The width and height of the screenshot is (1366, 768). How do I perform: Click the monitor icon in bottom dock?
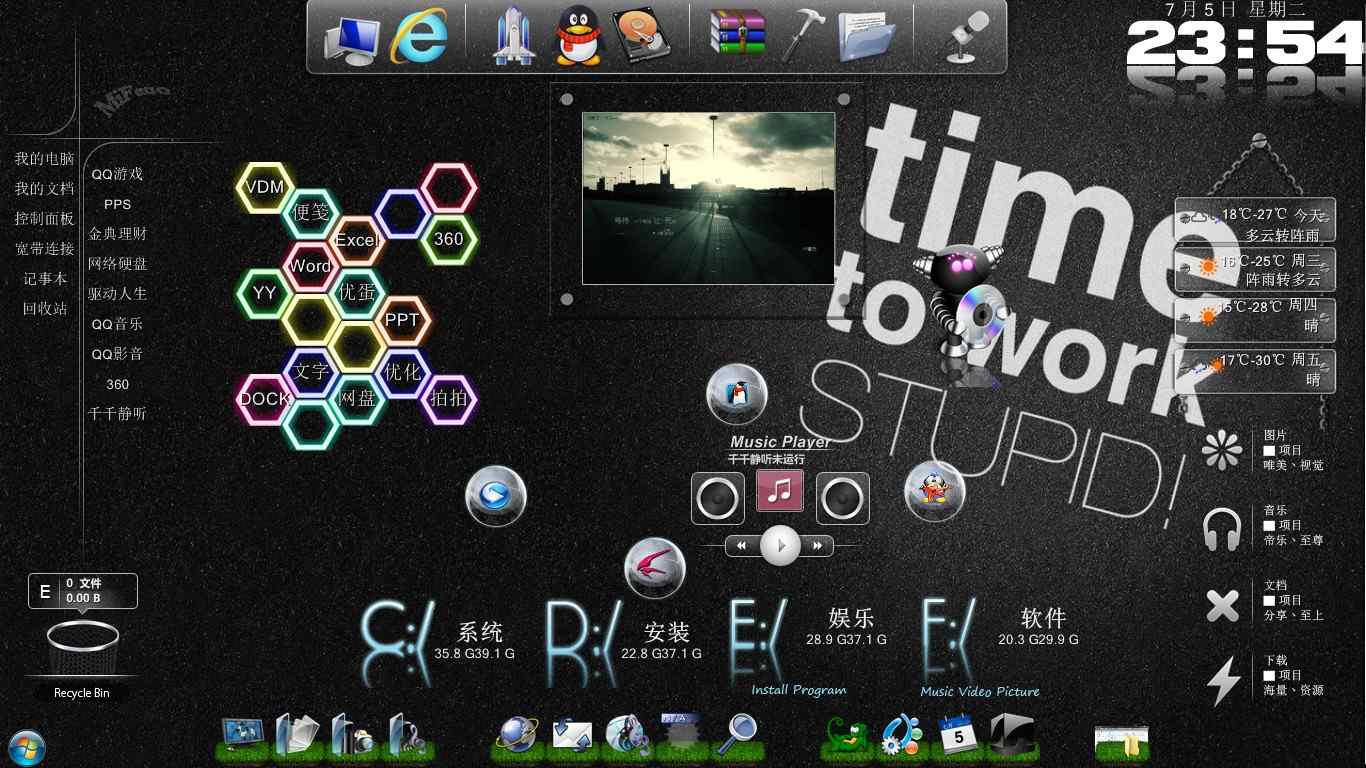click(243, 736)
